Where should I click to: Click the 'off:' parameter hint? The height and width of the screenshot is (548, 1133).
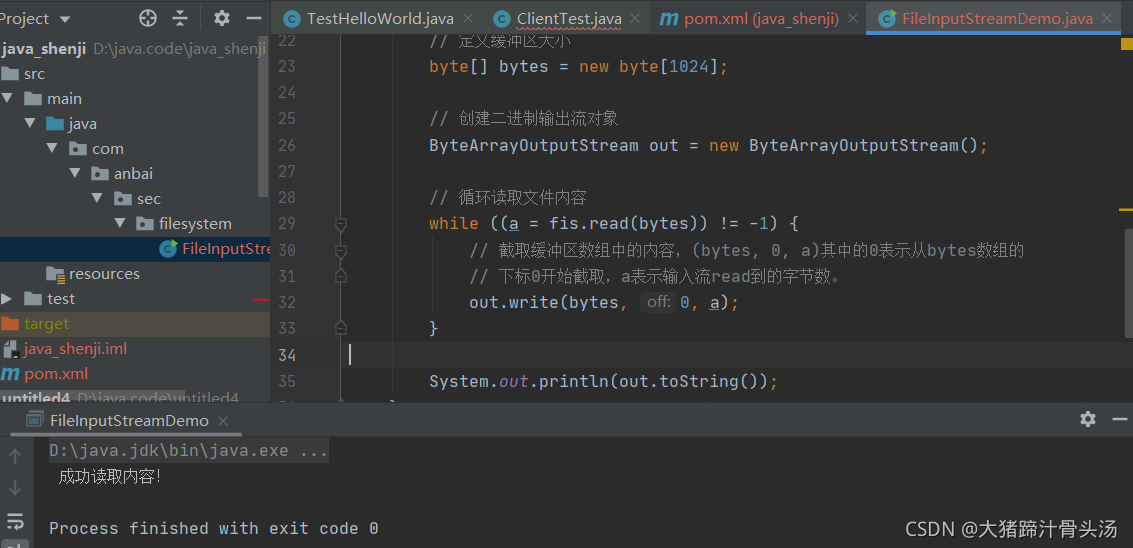pyautogui.click(x=658, y=302)
